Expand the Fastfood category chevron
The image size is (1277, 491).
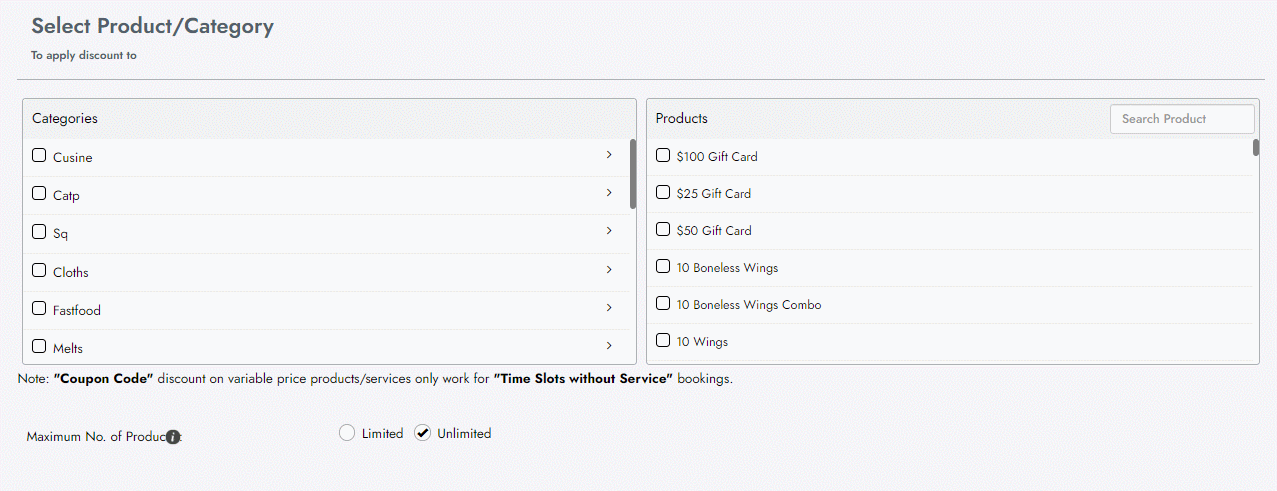pyautogui.click(x=609, y=308)
